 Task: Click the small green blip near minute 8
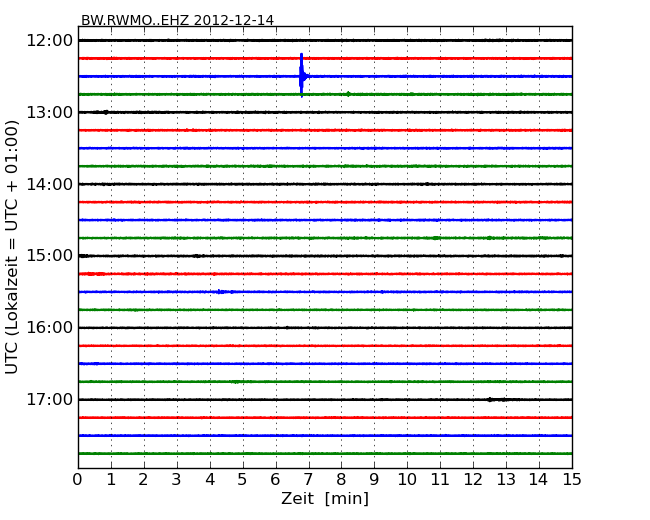click(x=348, y=94)
